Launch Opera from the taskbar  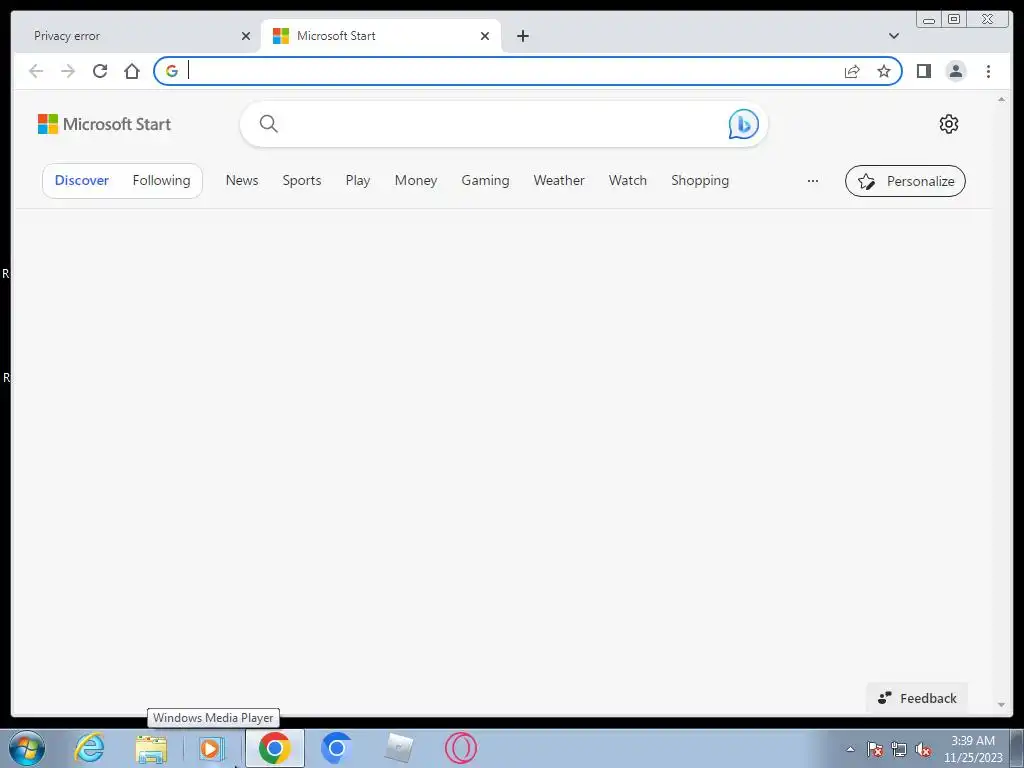[x=460, y=748]
